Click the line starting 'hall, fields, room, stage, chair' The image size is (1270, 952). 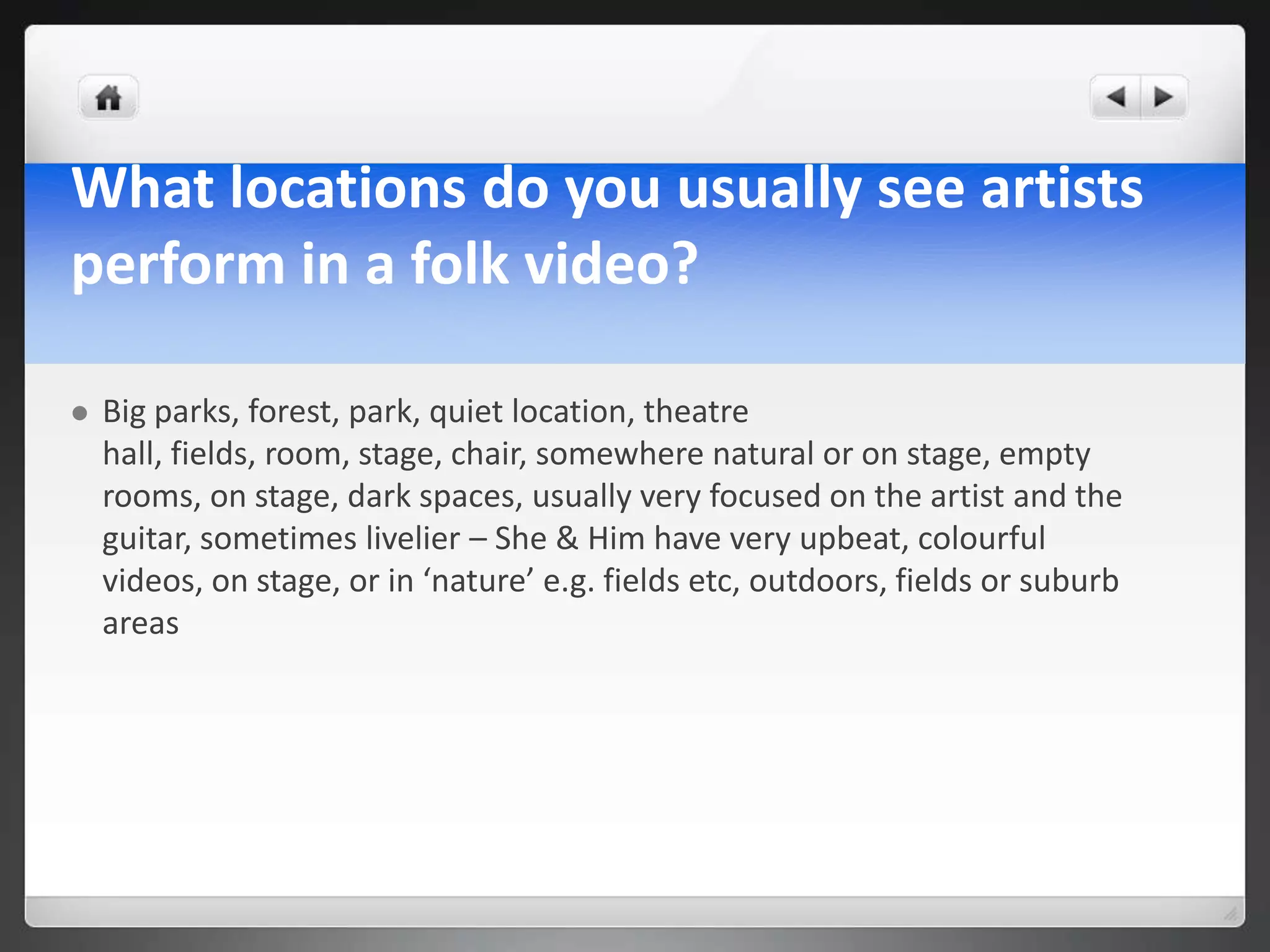596,454
